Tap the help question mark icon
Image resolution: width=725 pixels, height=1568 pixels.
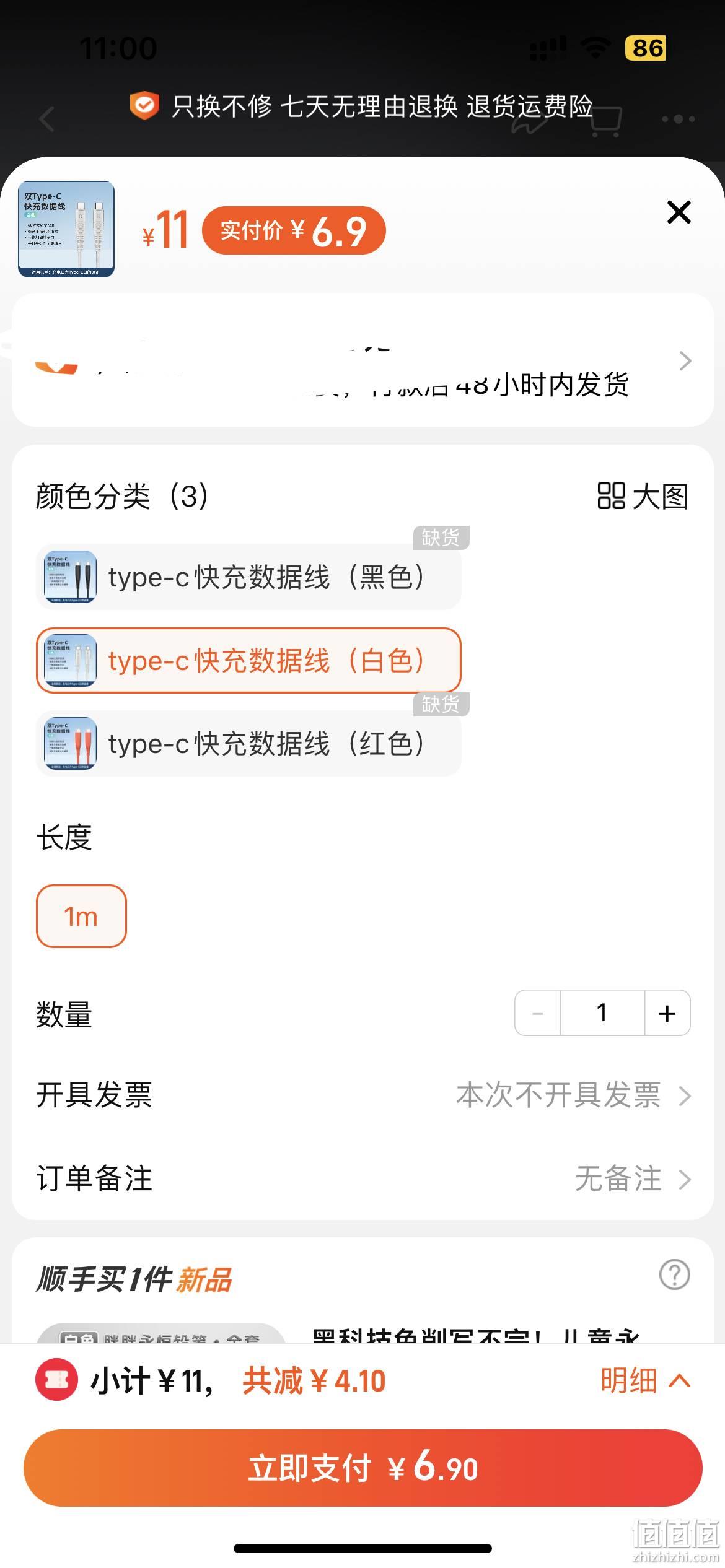674,1274
